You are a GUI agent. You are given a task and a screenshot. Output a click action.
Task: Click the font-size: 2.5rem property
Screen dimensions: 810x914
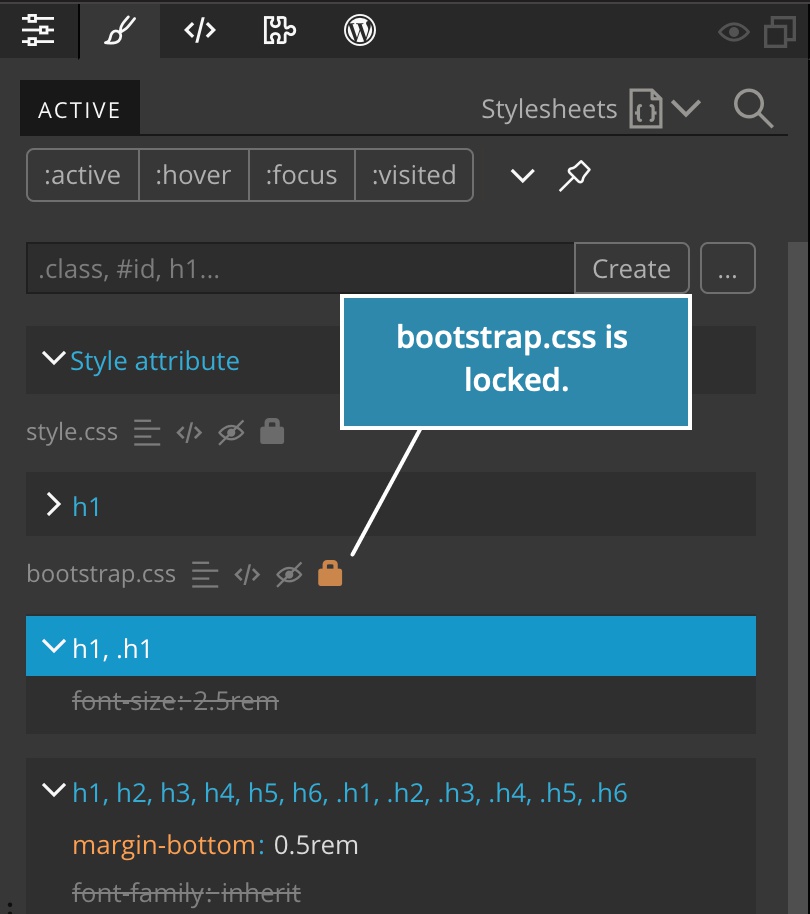175,701
